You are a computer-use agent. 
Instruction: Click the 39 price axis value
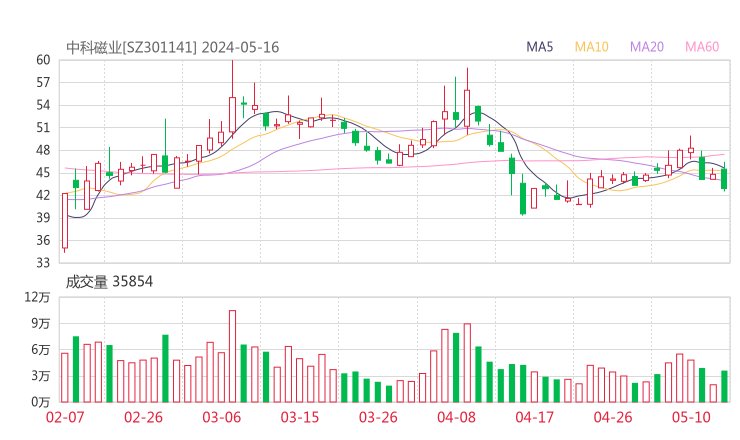point(43,218)
